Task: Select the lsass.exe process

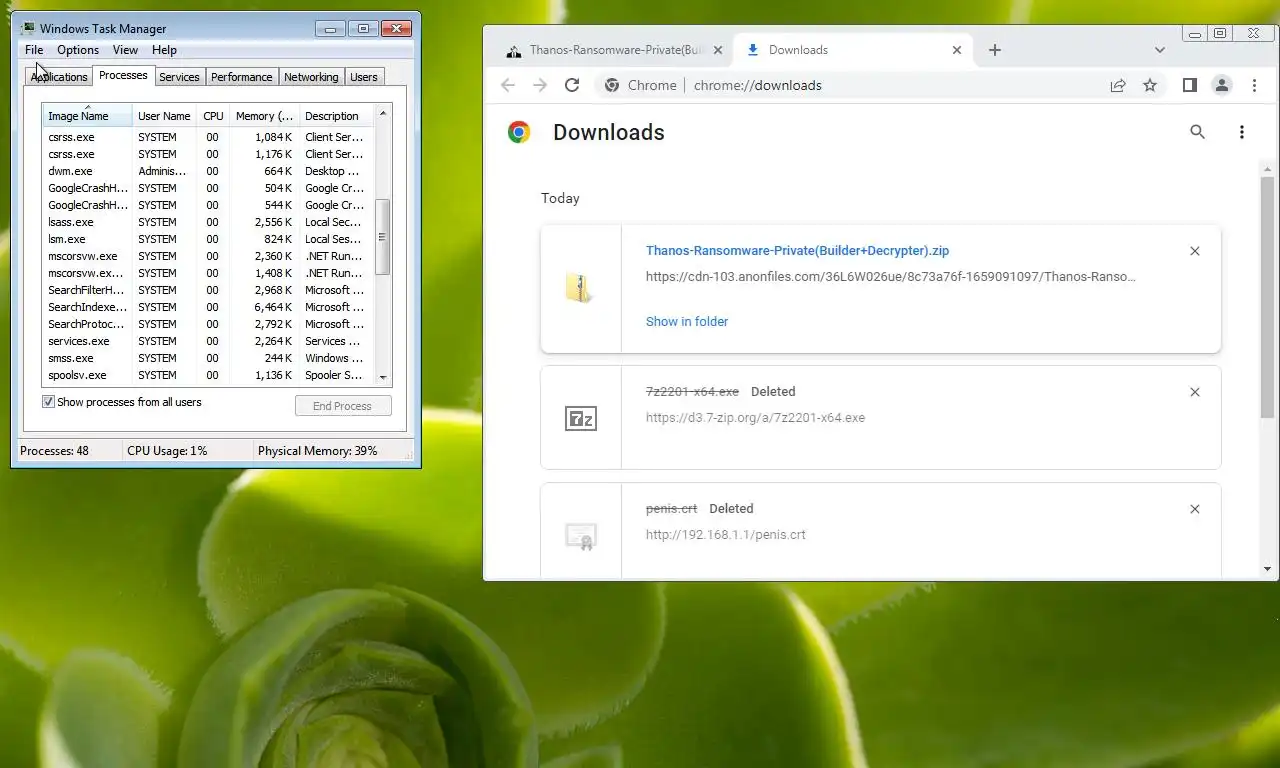Action: [x=208, y=222]
